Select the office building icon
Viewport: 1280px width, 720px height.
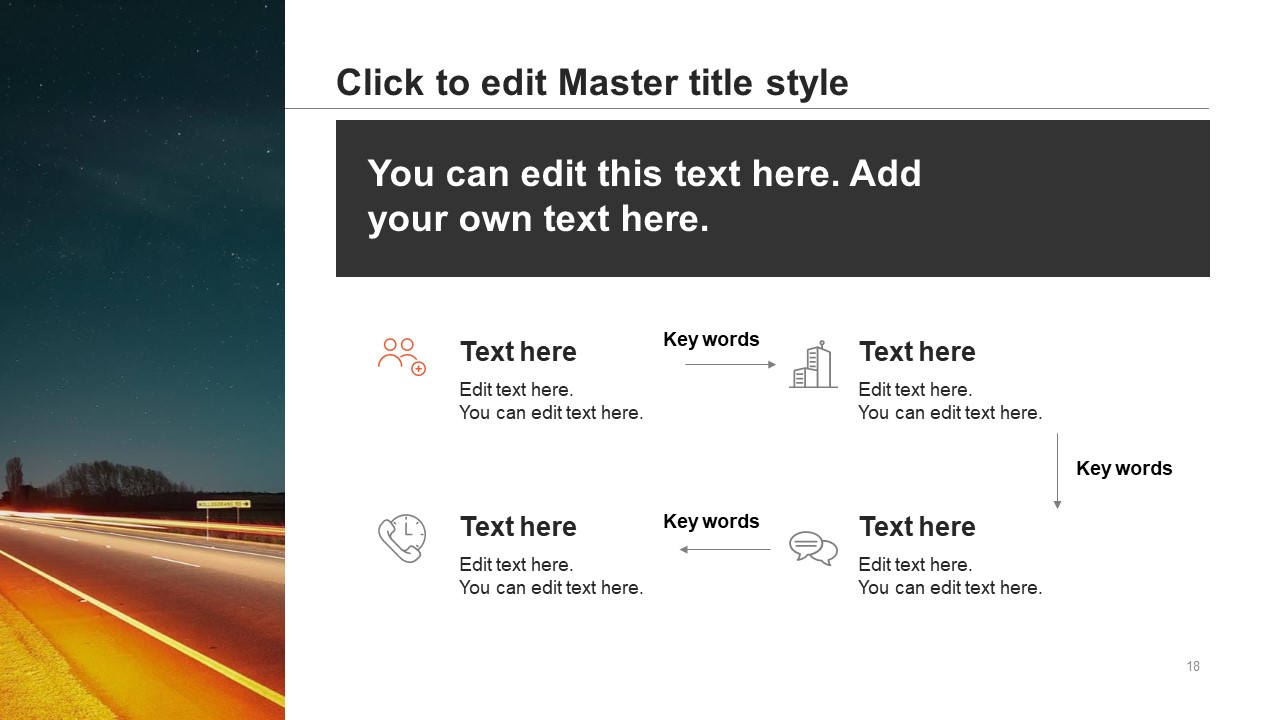(x=813, y=364)
